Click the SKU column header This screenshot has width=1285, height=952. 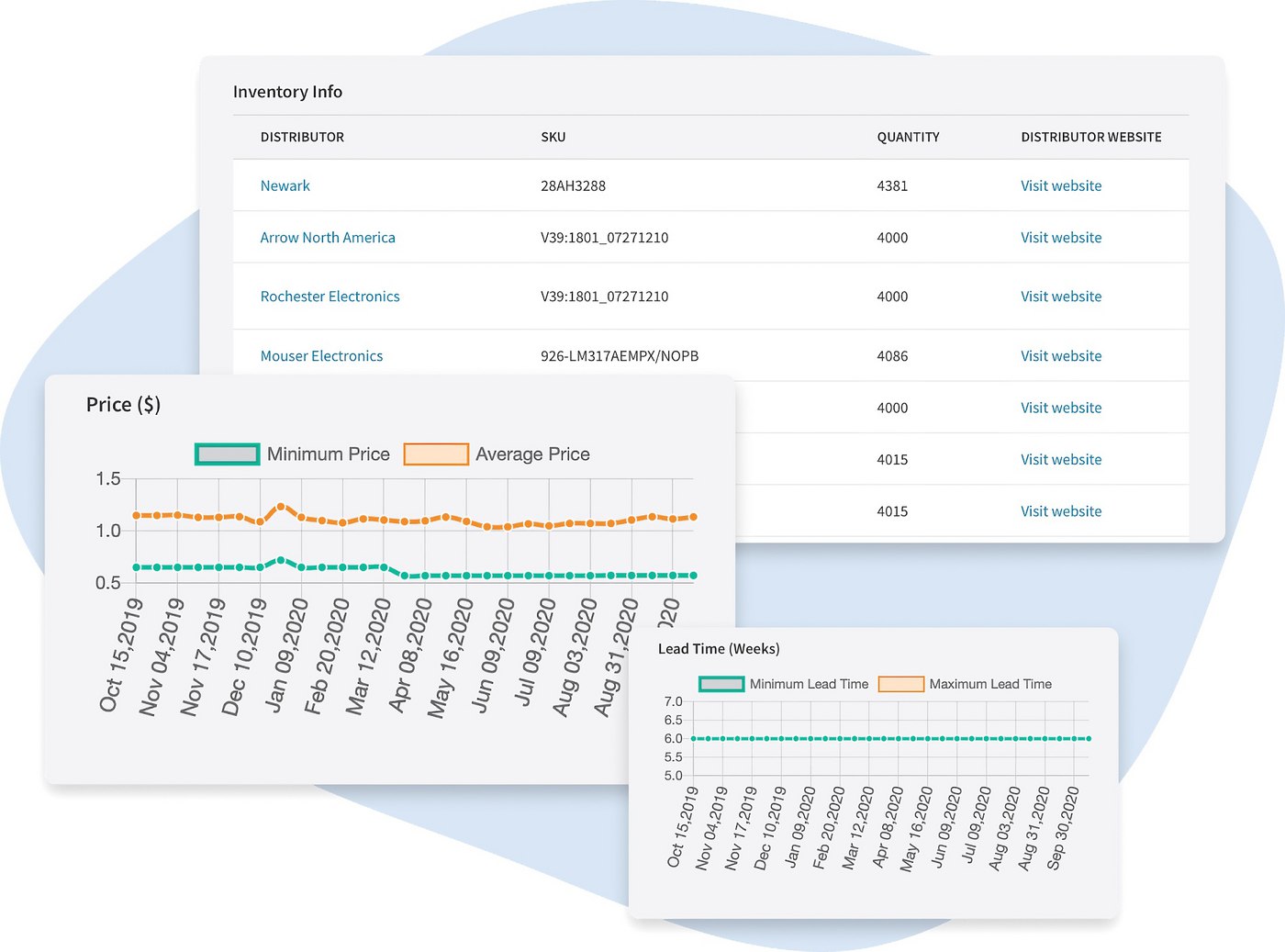pos(553,138)
